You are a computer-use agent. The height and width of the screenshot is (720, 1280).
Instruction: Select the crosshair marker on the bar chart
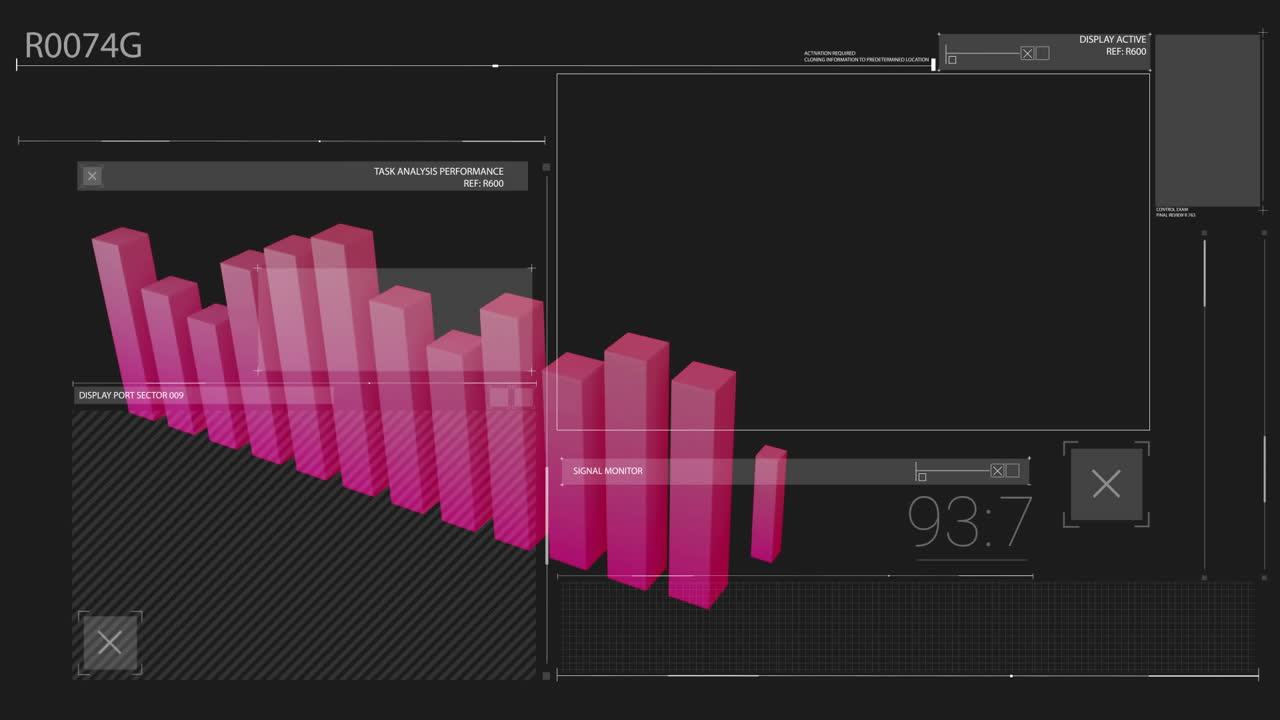pos(257,268)
